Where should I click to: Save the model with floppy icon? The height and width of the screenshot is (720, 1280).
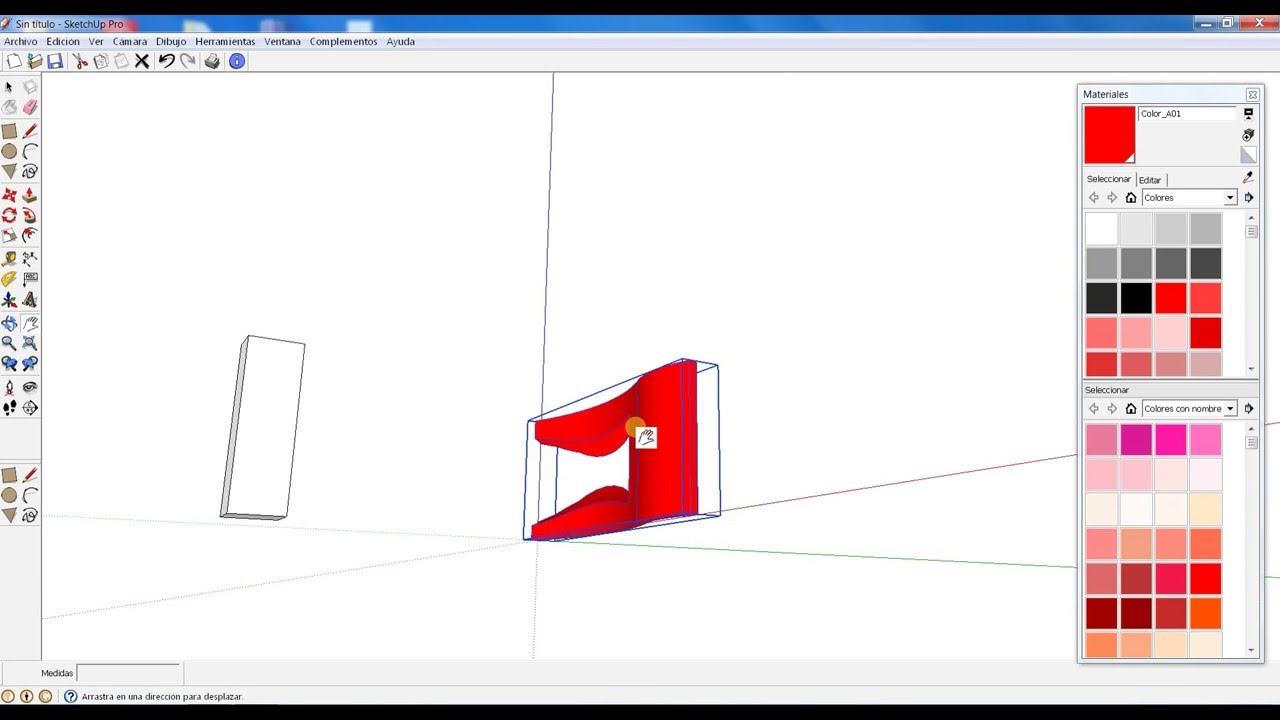pos(55,61)
